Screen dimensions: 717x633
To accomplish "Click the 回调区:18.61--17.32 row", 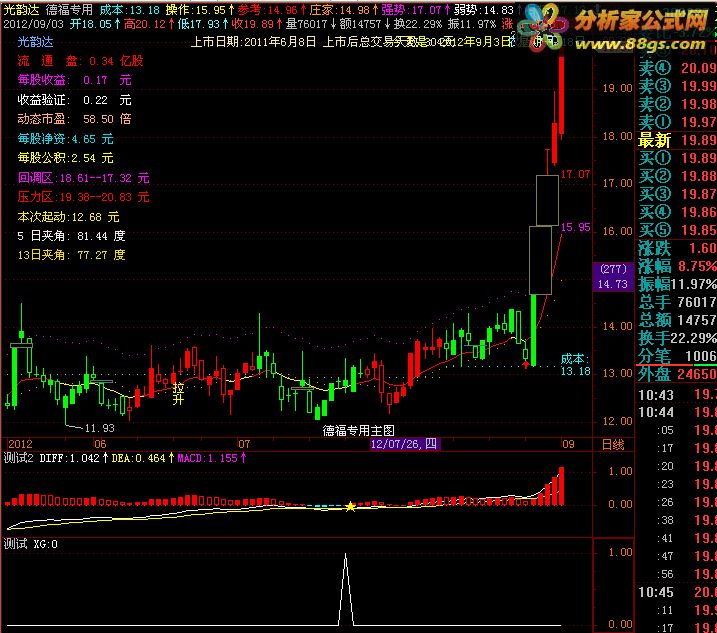I will pyautogui.click(x=84, y=177).
